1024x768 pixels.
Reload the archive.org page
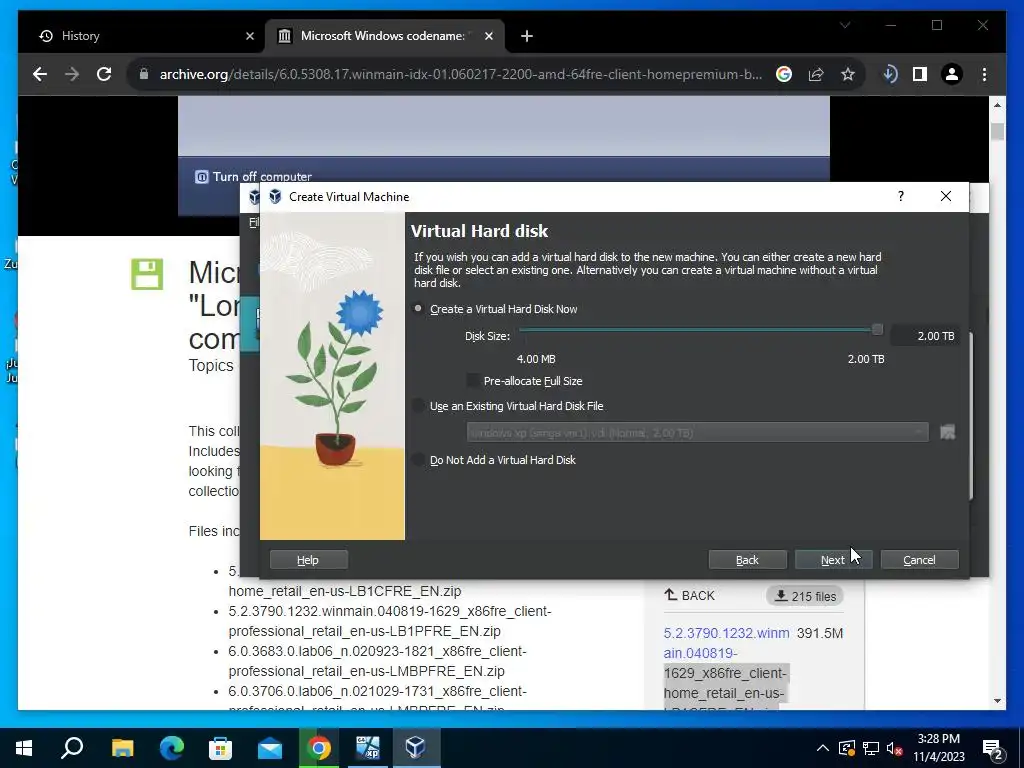coord(104,74)
